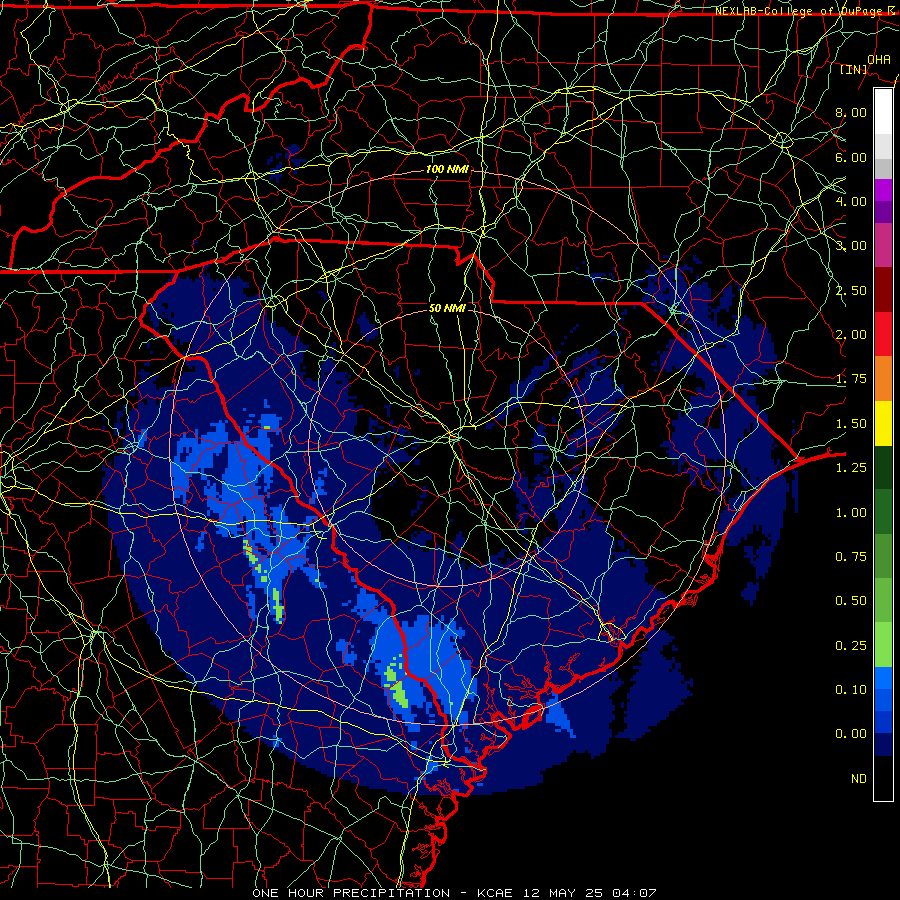This screenshot has height=900, width=900.
Task: Click the 'OHA' product label
Action: coord(879,60)
